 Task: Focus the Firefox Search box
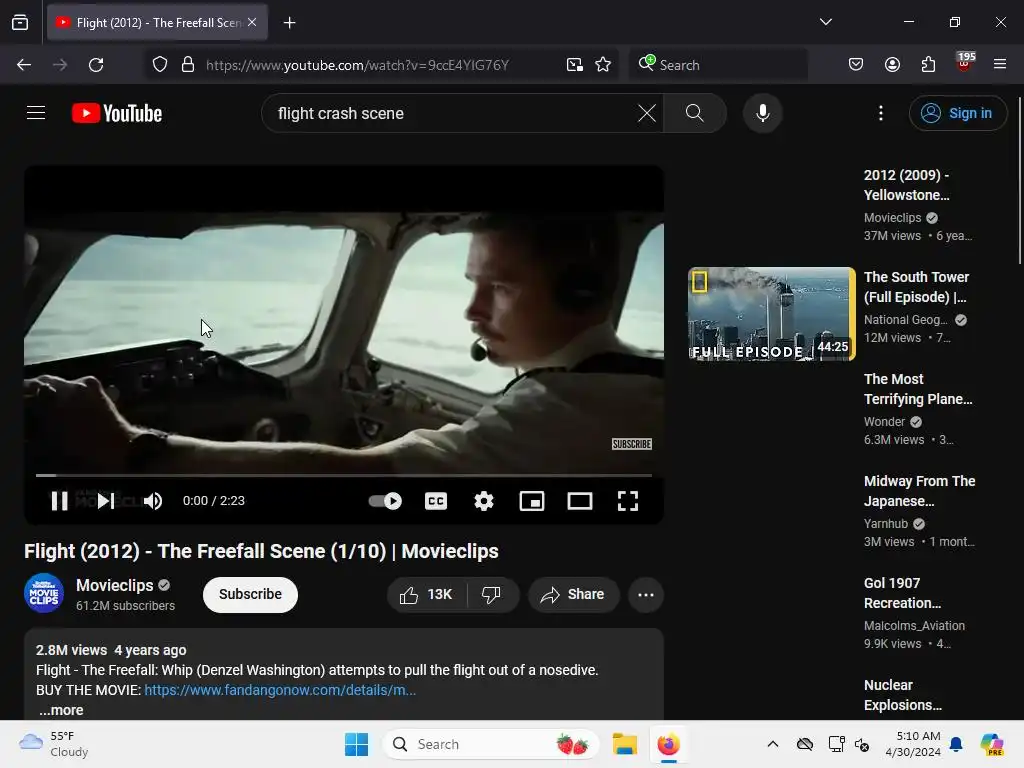(718, 65)
